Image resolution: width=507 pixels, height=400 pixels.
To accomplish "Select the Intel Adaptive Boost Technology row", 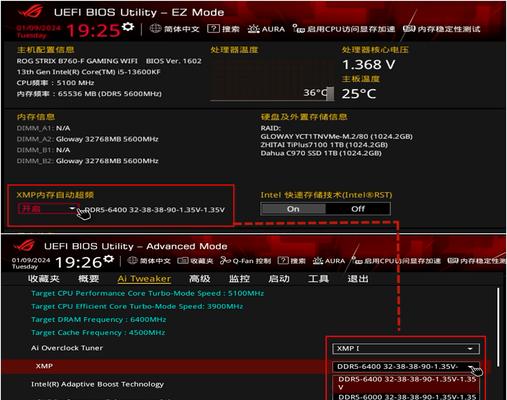I will click(x=163, y=384).
